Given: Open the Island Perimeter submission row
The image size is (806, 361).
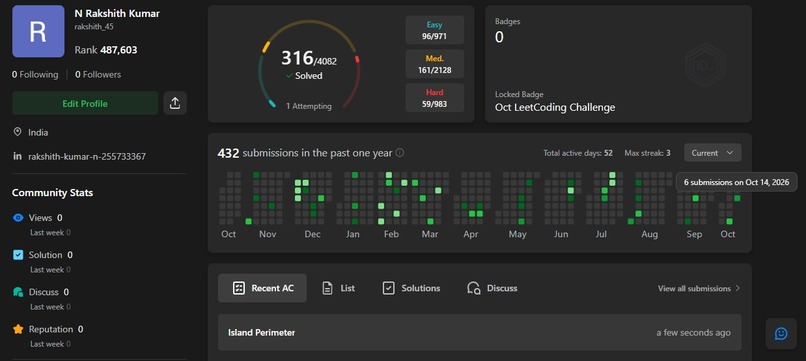Looking at the screenshot, I should pos(479,333).
